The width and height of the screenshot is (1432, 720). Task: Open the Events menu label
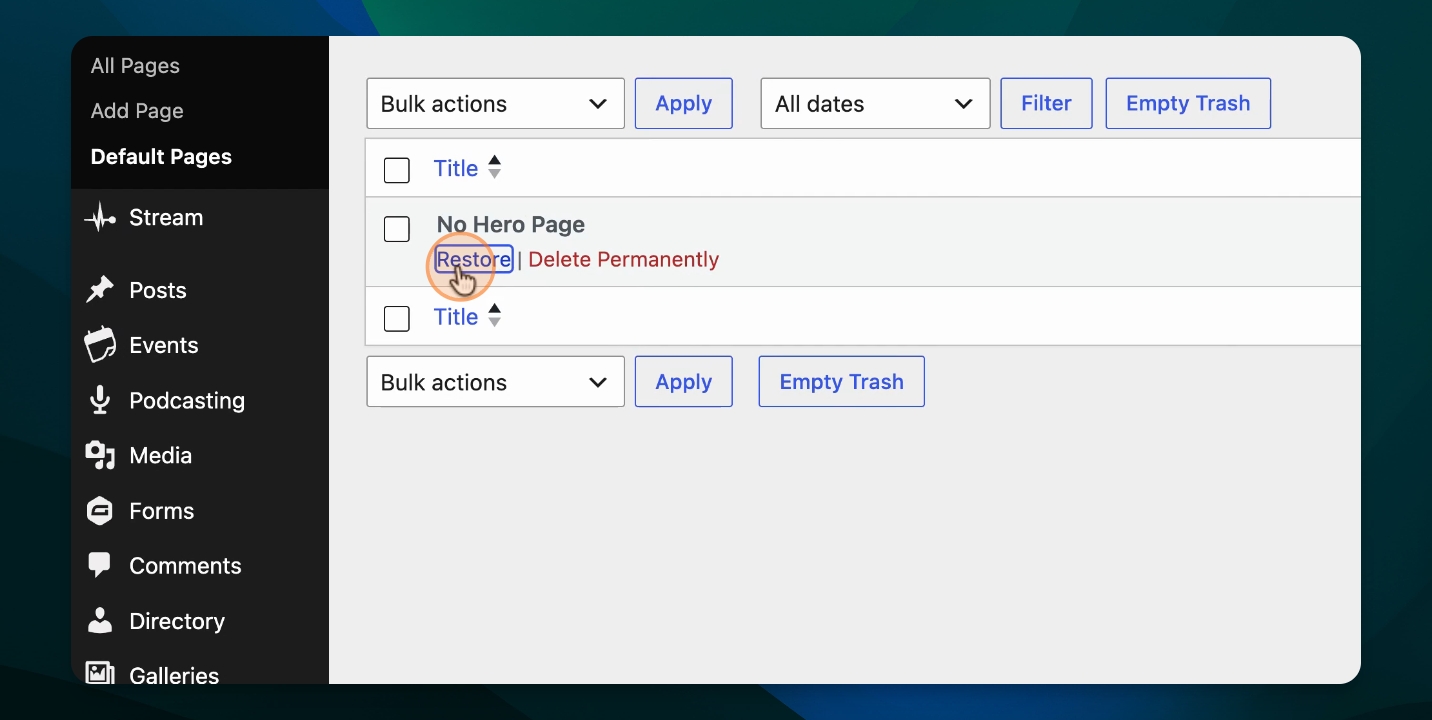[x=164, y=345]
